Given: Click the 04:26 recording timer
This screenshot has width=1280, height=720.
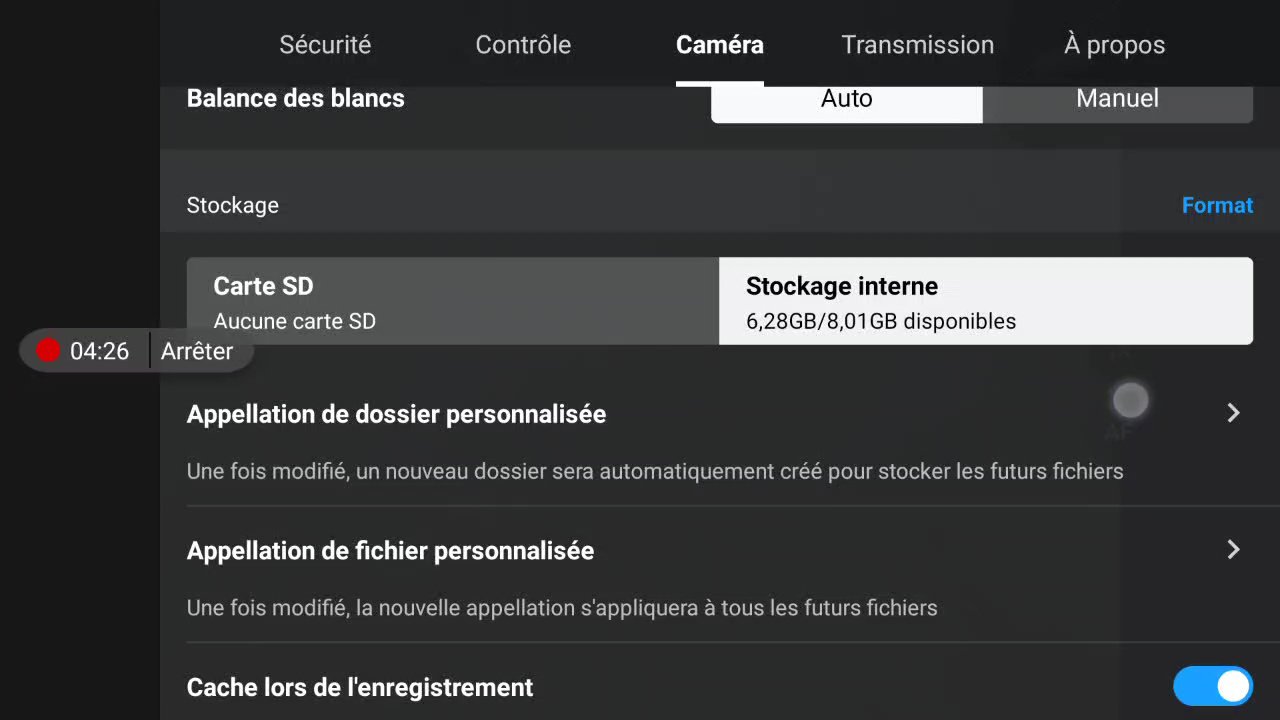Looking at the screenshot, I should (100, 351).
